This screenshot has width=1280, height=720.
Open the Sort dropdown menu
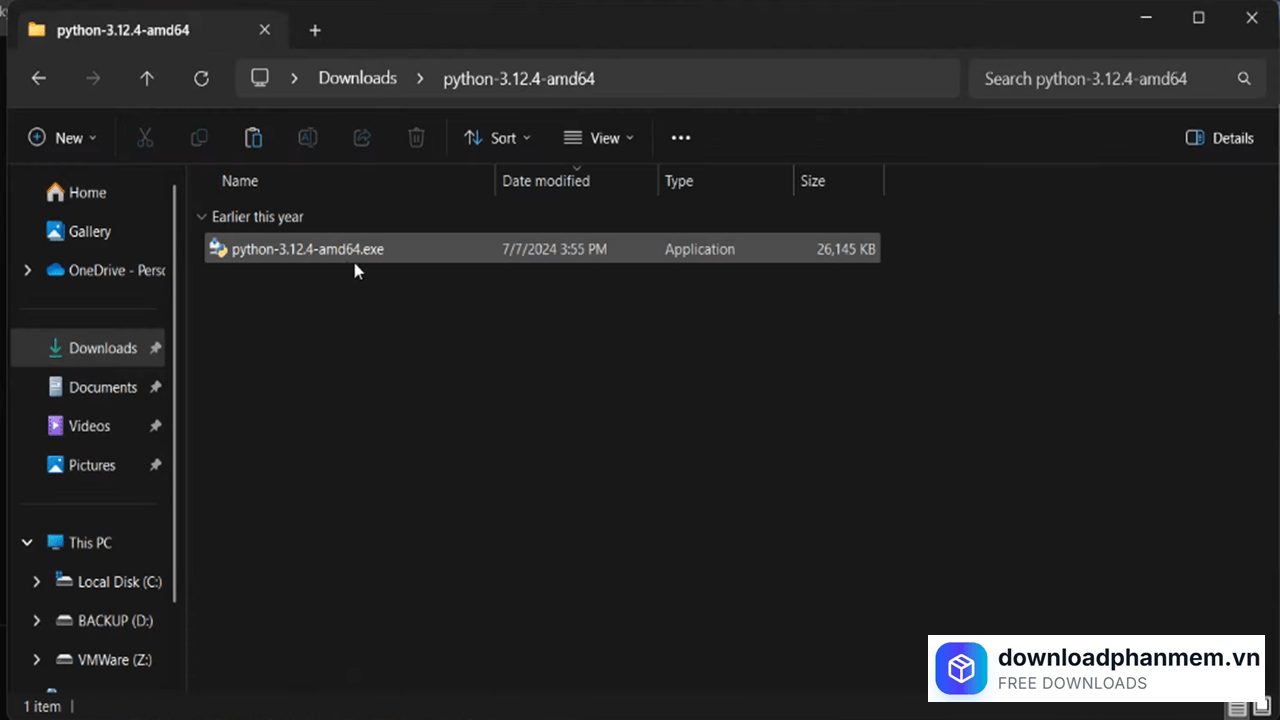tap(497, 138)
